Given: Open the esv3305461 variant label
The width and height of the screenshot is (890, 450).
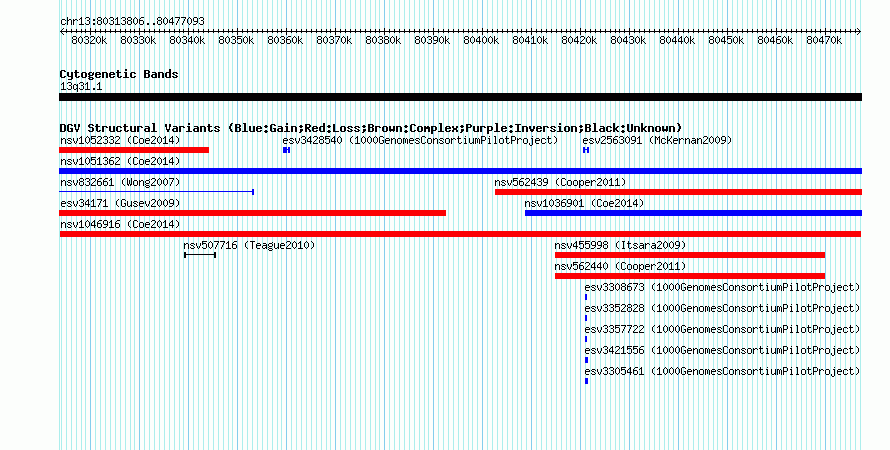Looking at the screenshot, I should 722,371.
